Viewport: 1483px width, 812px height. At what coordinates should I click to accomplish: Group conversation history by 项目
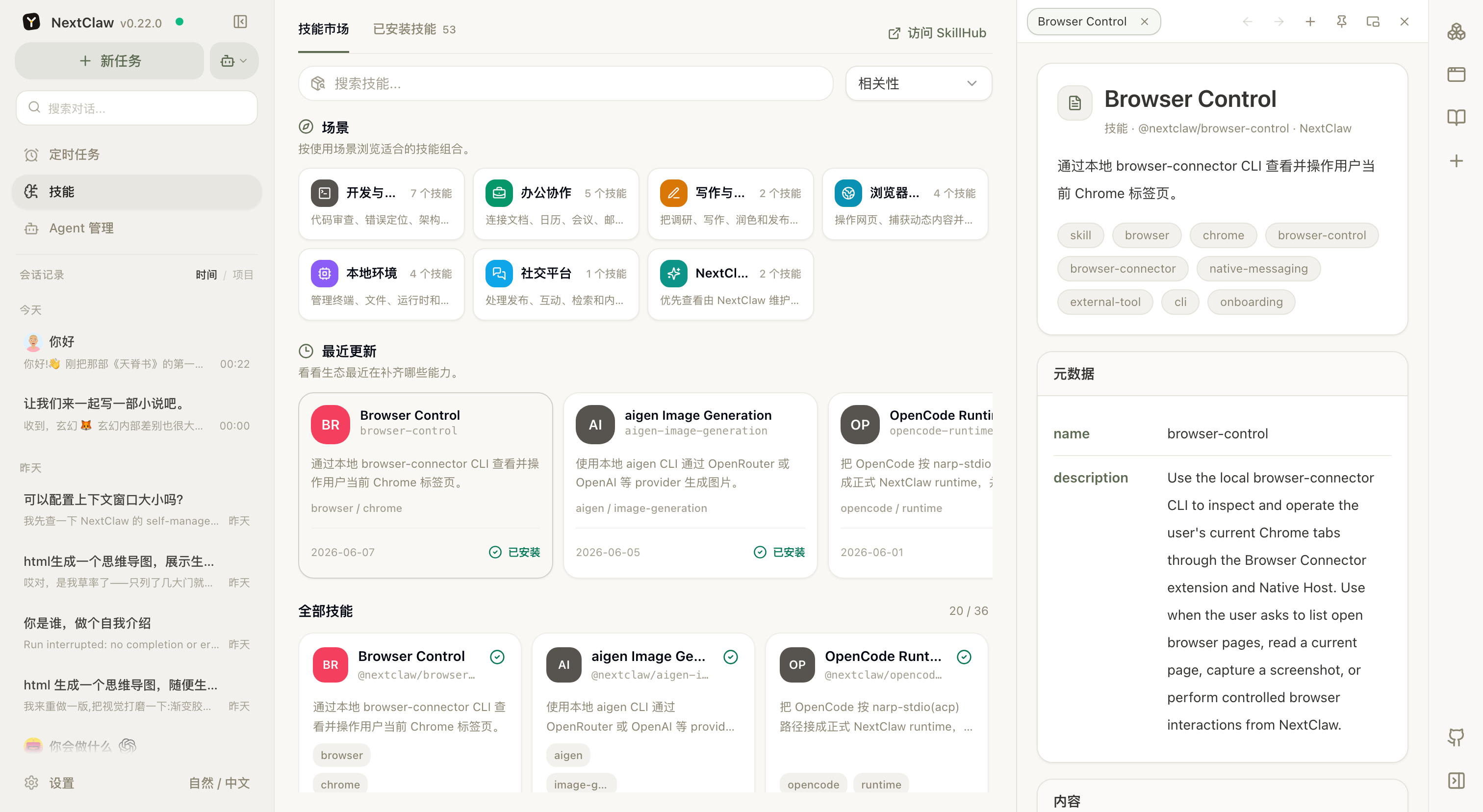pos(242,275)
